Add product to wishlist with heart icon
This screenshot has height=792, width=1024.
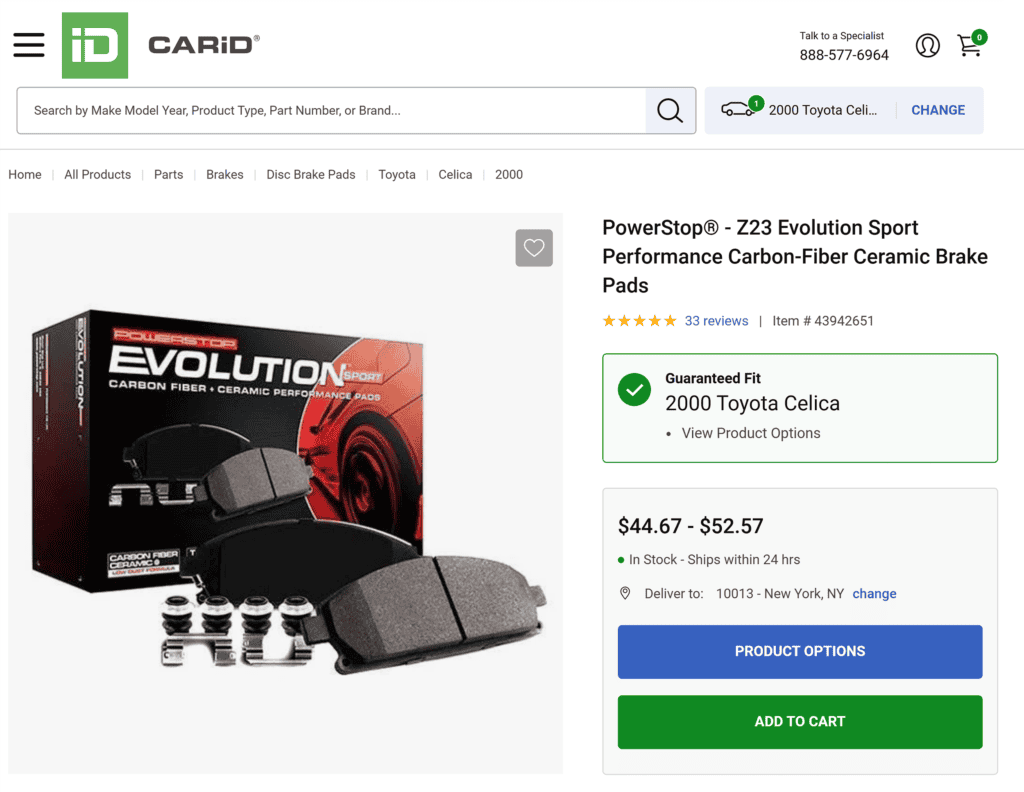tap(534, 248)
